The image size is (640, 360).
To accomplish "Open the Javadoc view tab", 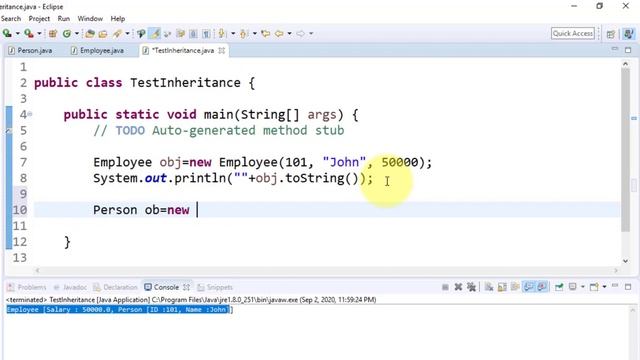I will click(70, 287).
